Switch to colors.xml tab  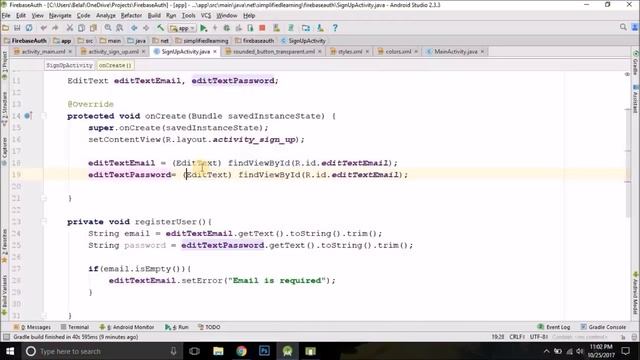tap(398, 52)
